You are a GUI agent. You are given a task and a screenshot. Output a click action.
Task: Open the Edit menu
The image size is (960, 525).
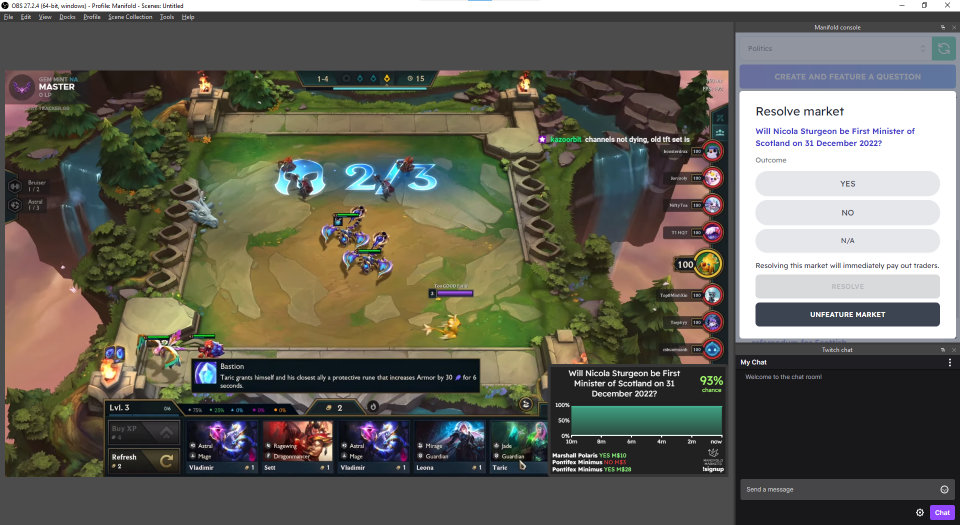(x=25, y=17)
